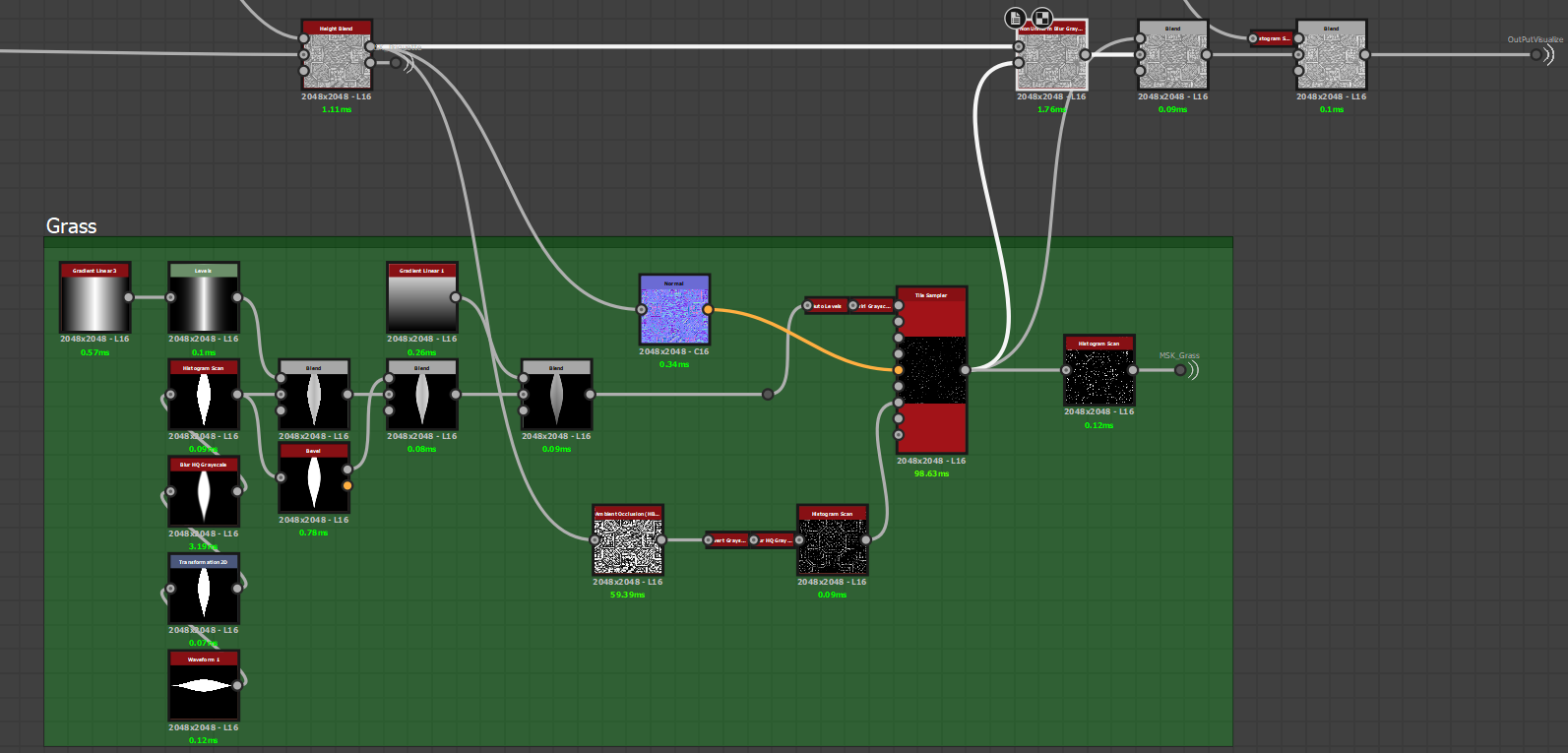
Task: Click the 0.34ms timing under Normal node
Action: click(674, 364)
